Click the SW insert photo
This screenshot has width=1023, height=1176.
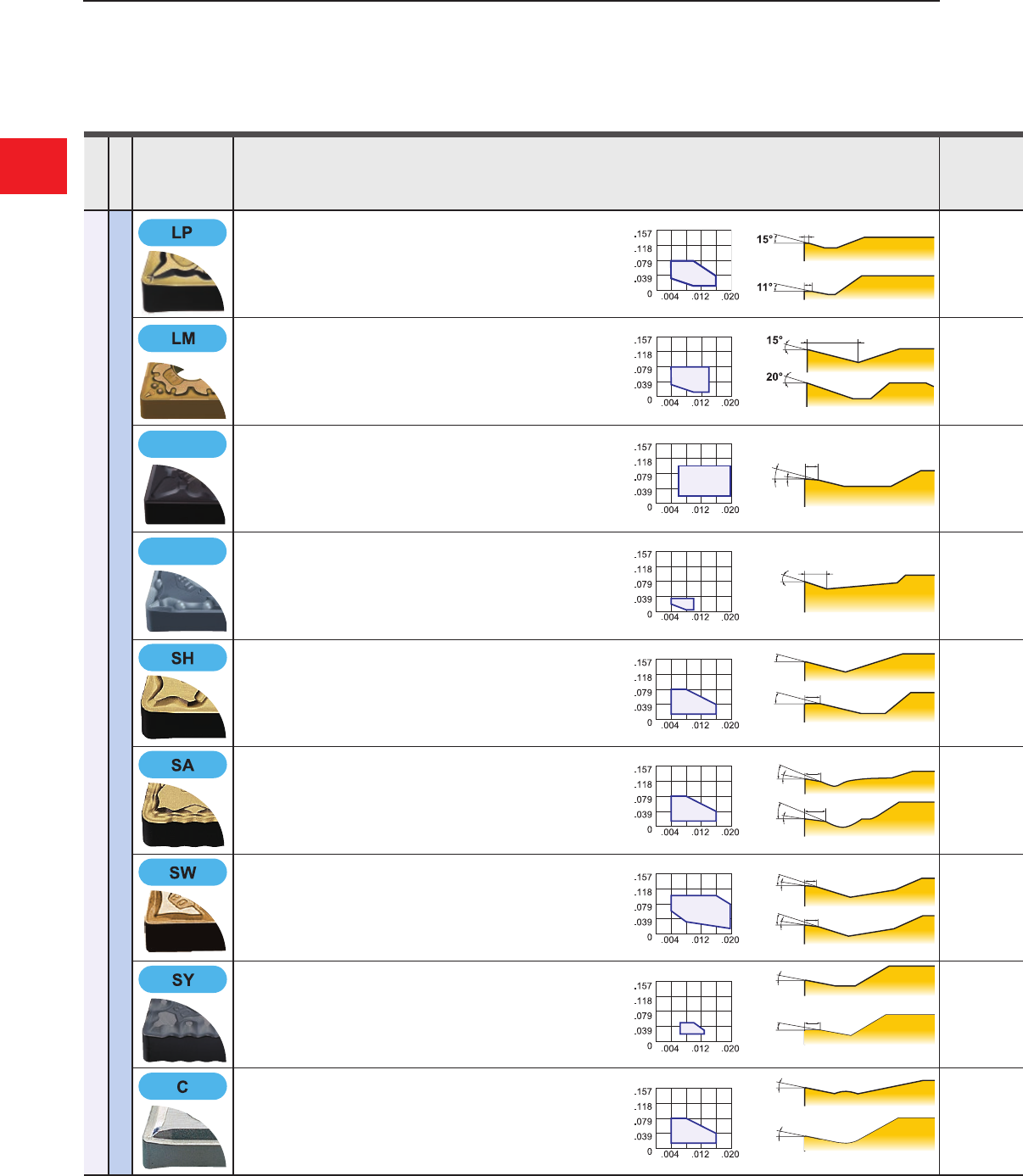click(182, 921)
